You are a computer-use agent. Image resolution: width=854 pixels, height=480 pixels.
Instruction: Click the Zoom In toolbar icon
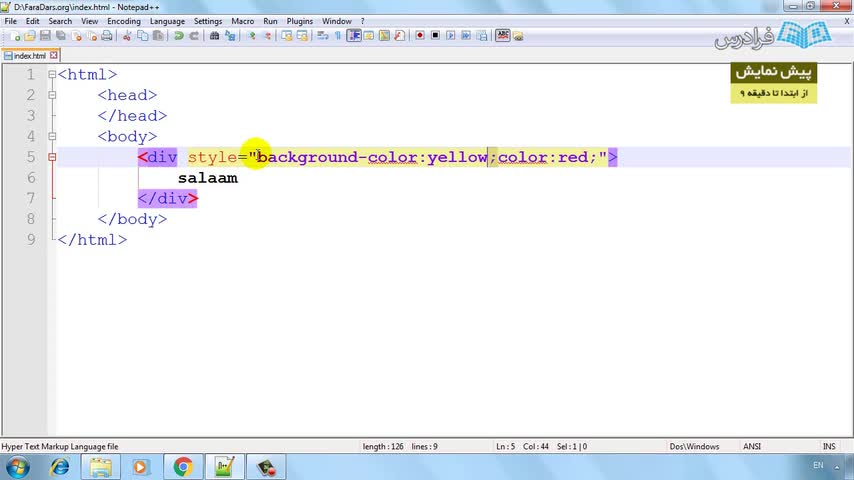(252, 36)
